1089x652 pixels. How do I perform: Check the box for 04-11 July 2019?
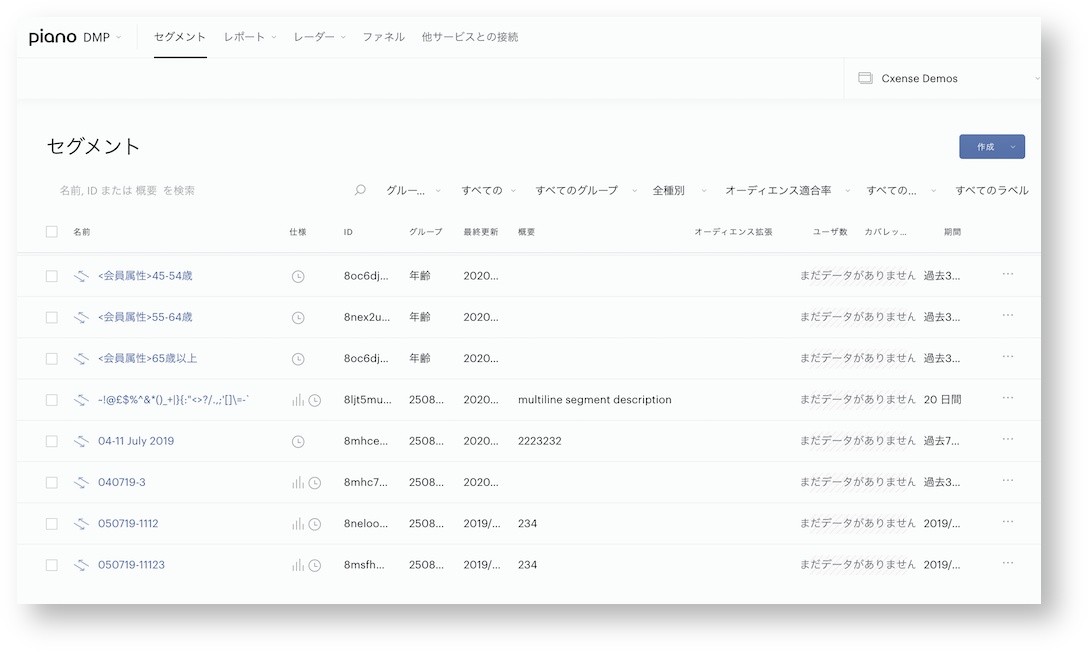[x=51, y=442]
